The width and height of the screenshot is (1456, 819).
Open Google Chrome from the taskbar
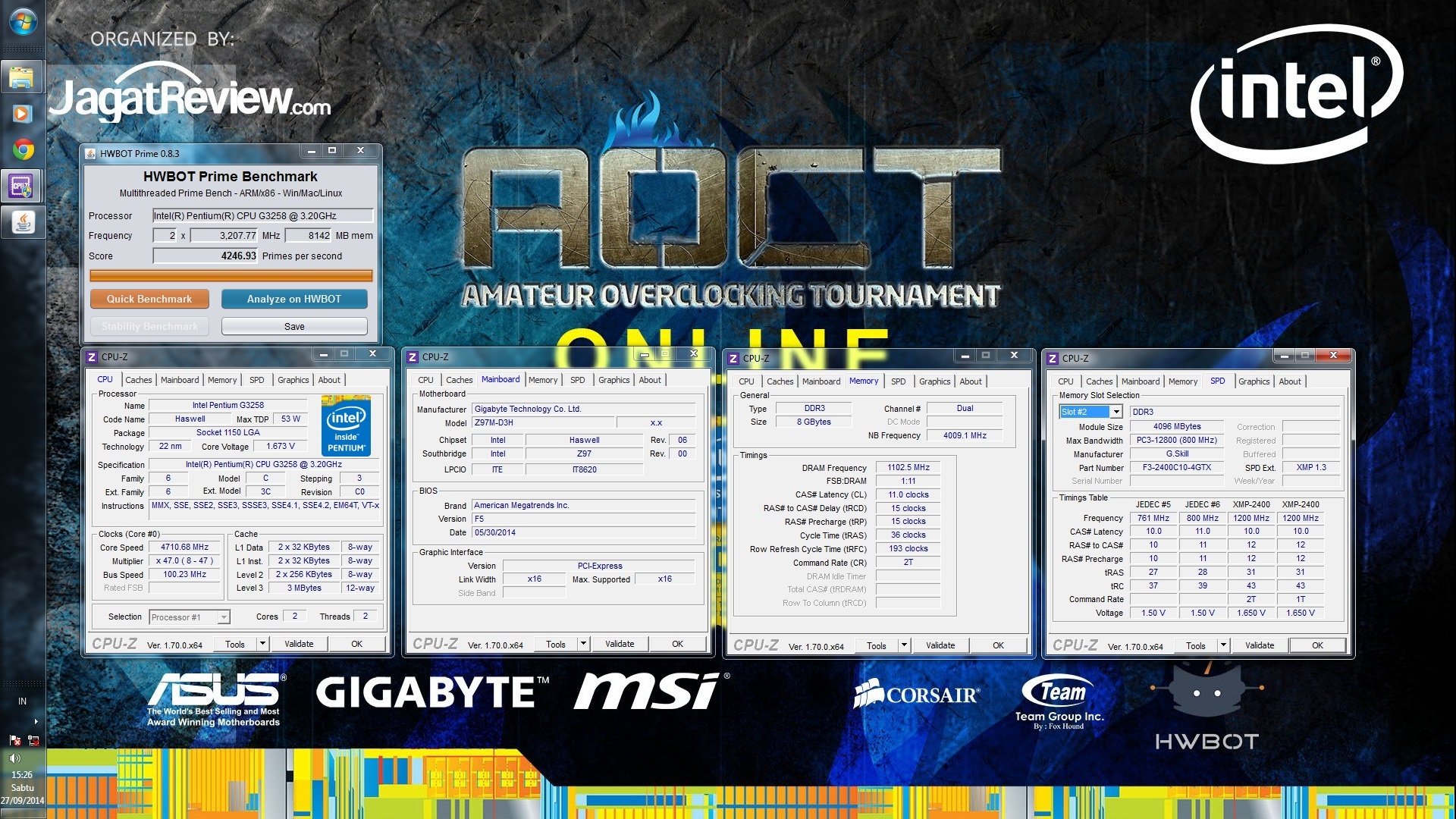pyautogui.click(x=22, y=150)
